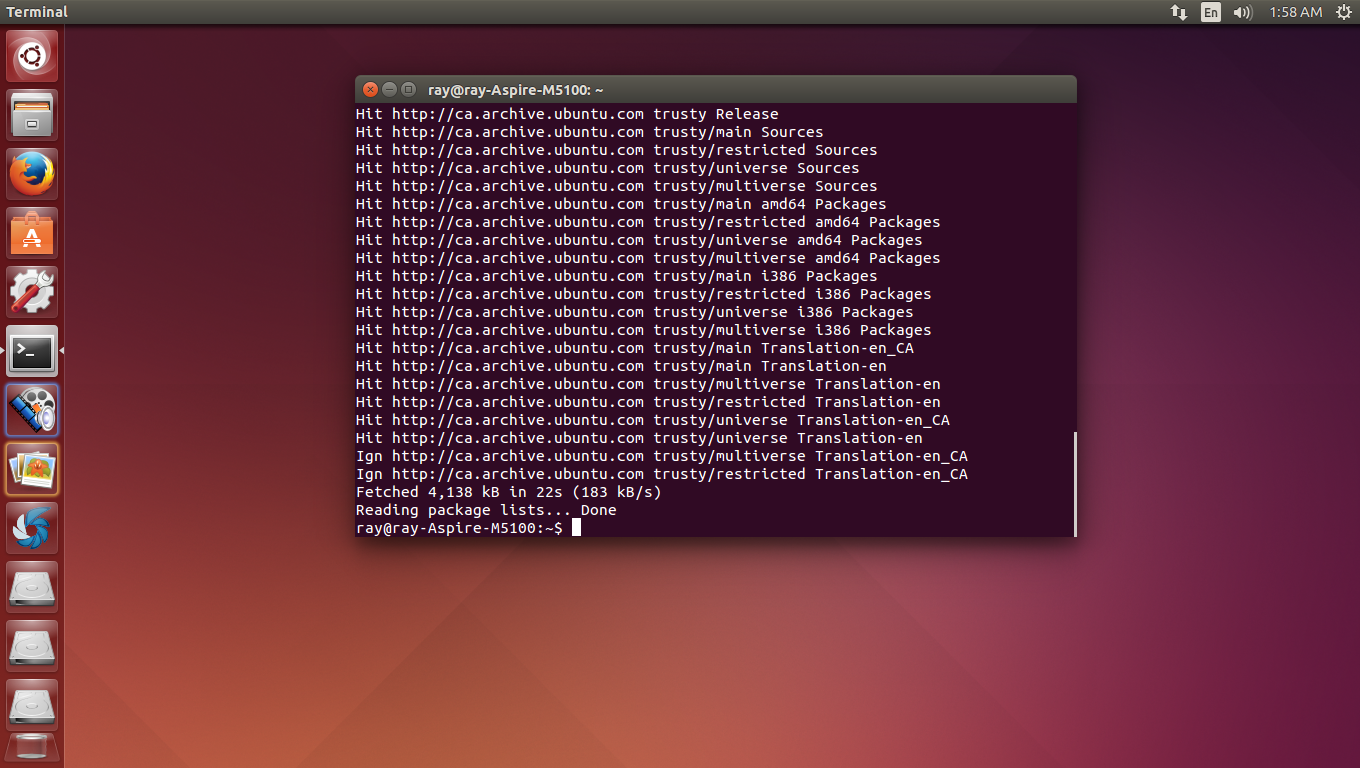The width and height of the screenshot is (1360, 768).
Task: Open the network connections indicator
Action: click(1179, 12)
